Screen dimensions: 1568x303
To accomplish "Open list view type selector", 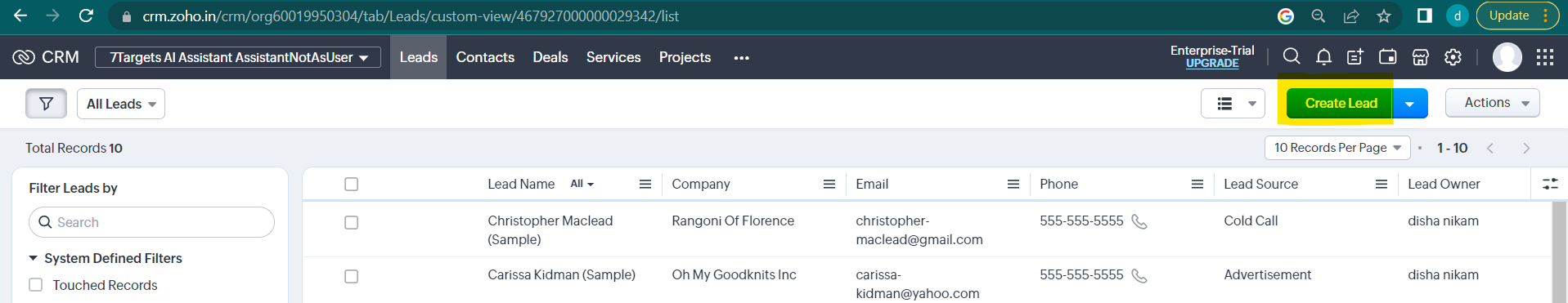I will click(1233, 104).
